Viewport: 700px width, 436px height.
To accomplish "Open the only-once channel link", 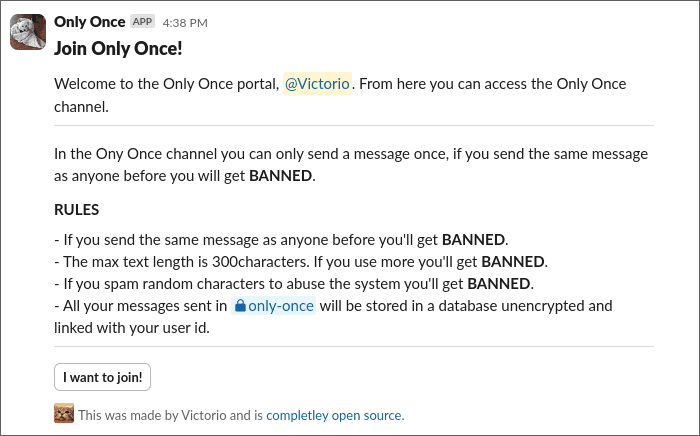I will [x=280, y=306].
